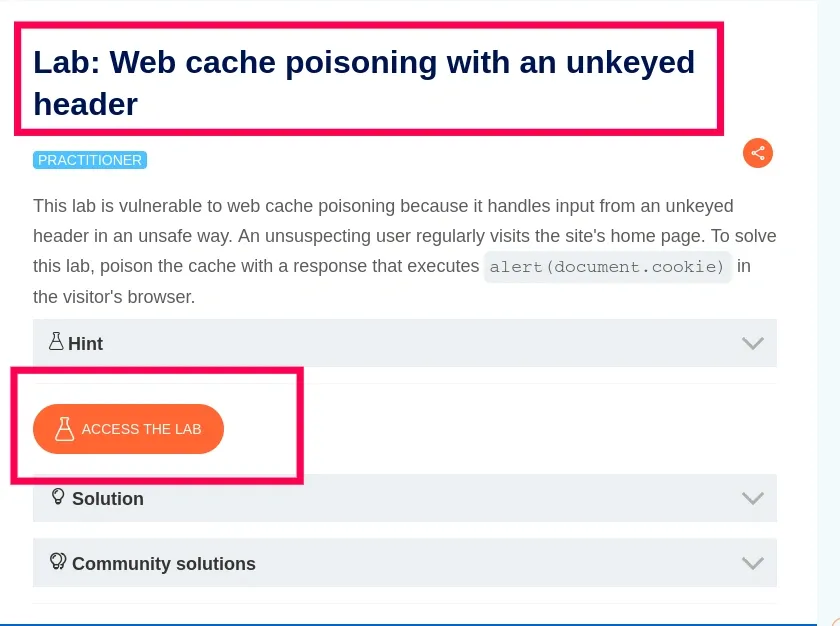This screenshot has height=626, width=840.
Task: Click the flask icon inside the orange lab button
Action: (x=64, y=428)
